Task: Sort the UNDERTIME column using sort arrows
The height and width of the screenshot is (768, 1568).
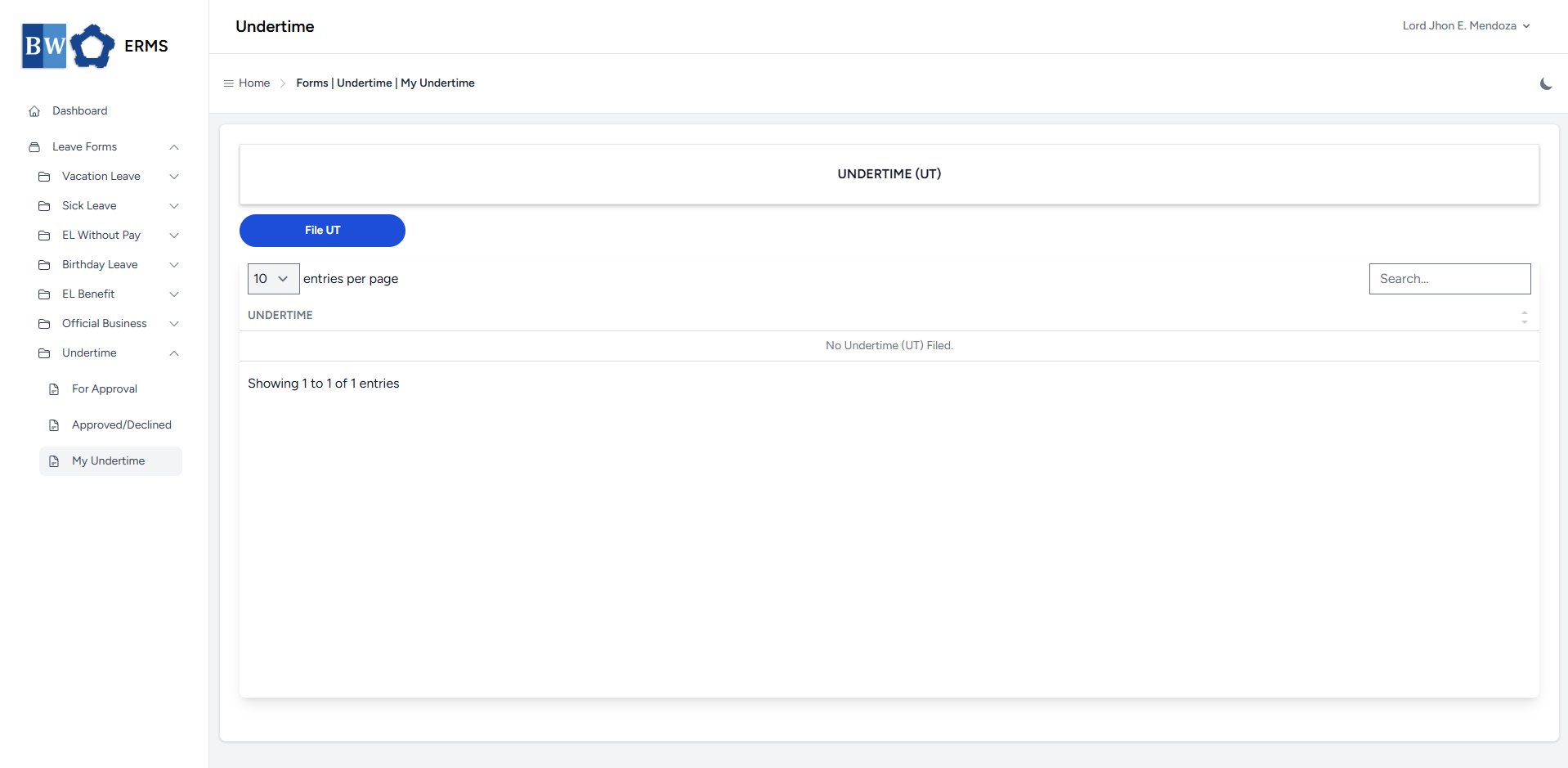Action: coord(1525,317)
